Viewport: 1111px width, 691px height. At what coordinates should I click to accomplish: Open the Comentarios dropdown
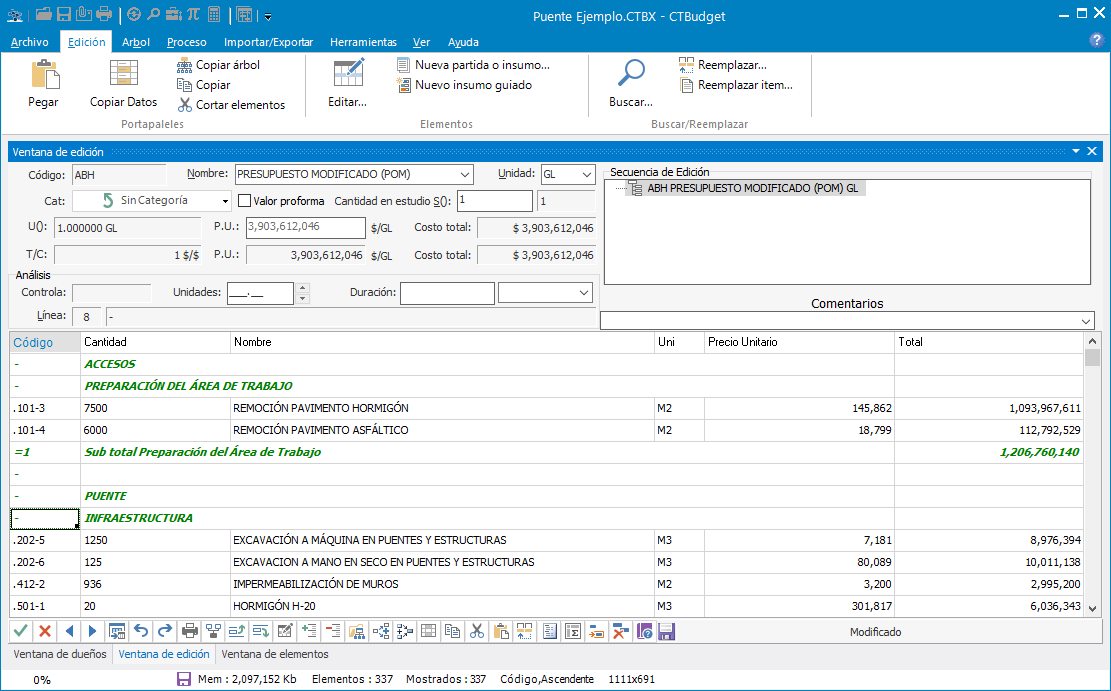(x=1086, y=321)
